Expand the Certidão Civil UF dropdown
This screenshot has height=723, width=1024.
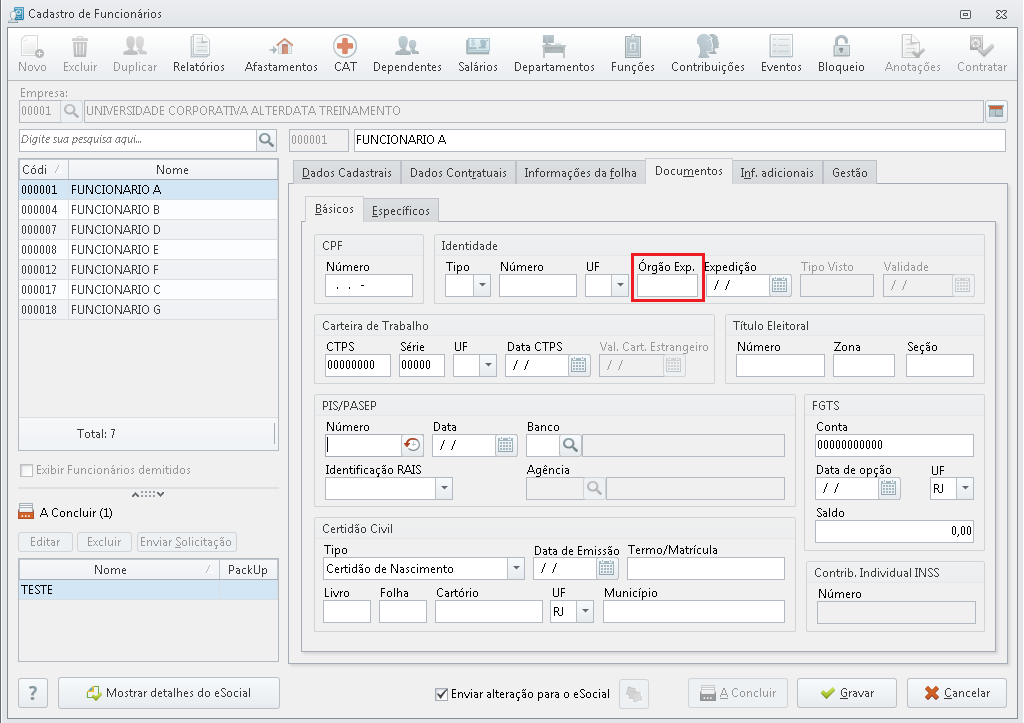585,611
